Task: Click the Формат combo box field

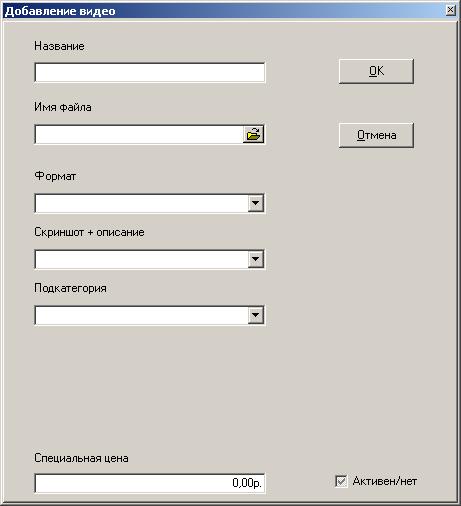Action: point(150,203)
